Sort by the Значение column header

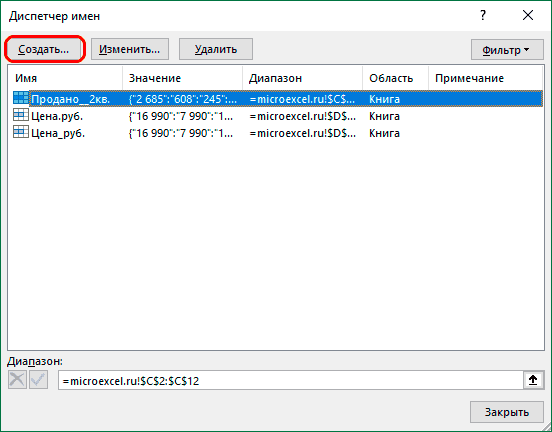[x=183, y=78]
